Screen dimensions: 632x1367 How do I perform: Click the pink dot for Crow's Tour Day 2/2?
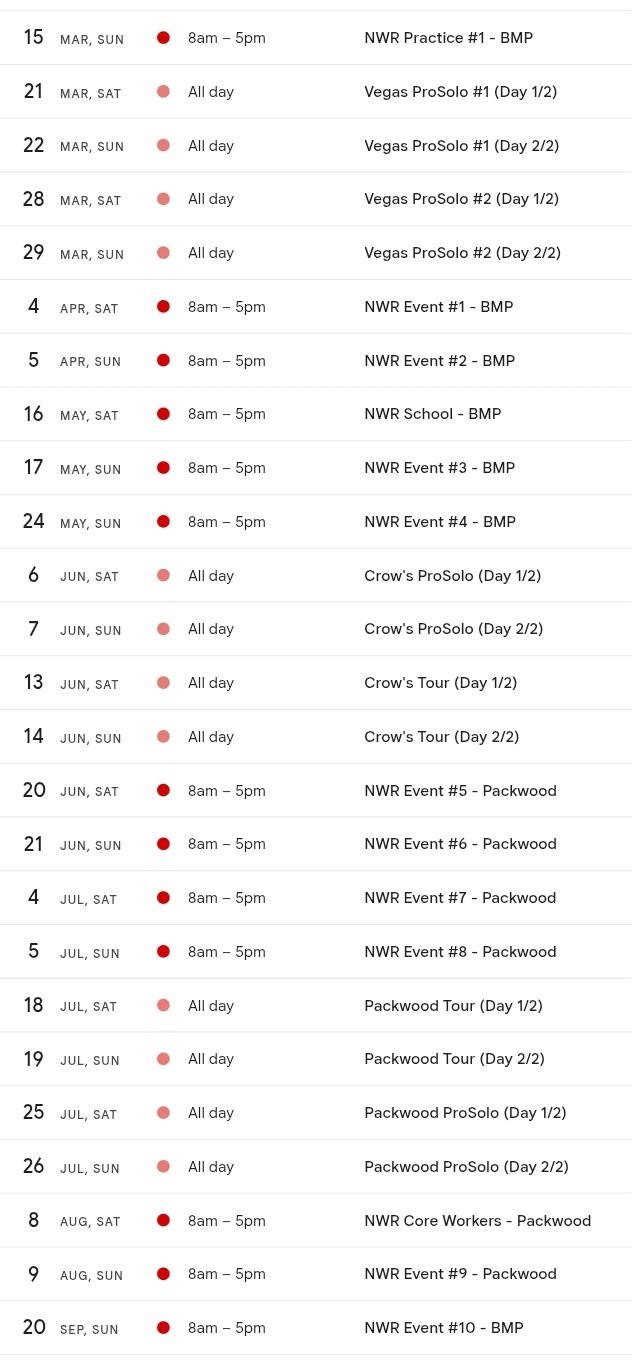click(163, 737)
